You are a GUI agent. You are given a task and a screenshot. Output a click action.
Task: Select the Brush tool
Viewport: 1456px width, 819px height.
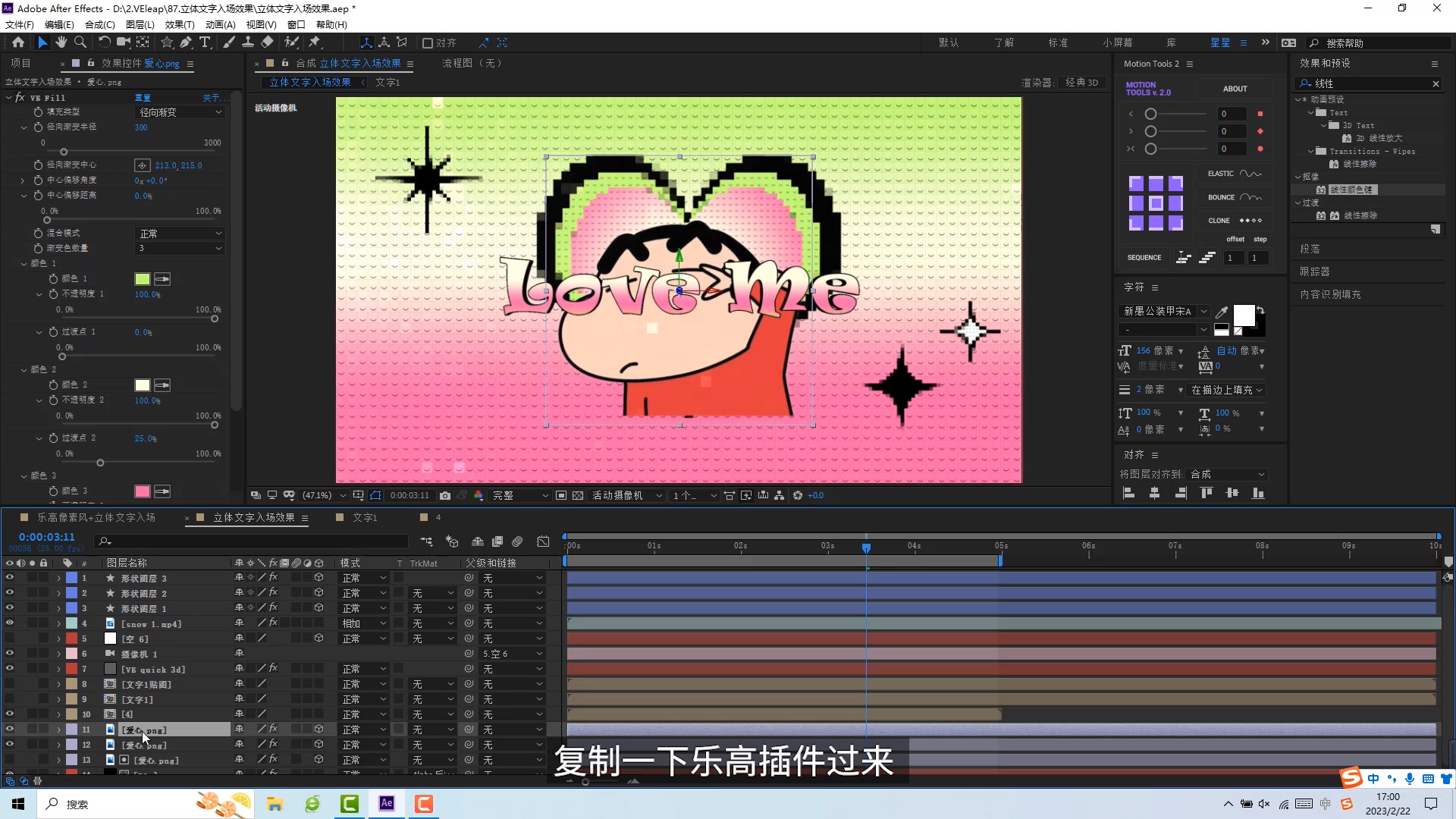click(x=229, y=42)
